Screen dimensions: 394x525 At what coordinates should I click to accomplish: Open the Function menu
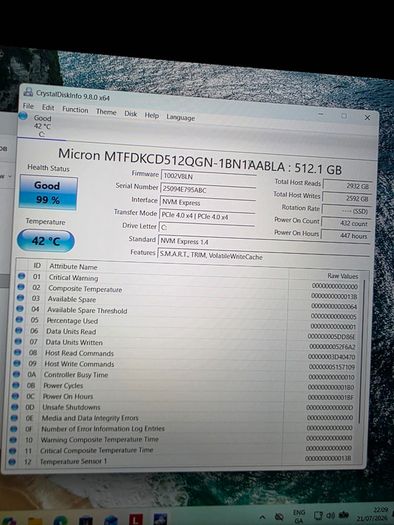coord(75,109)
